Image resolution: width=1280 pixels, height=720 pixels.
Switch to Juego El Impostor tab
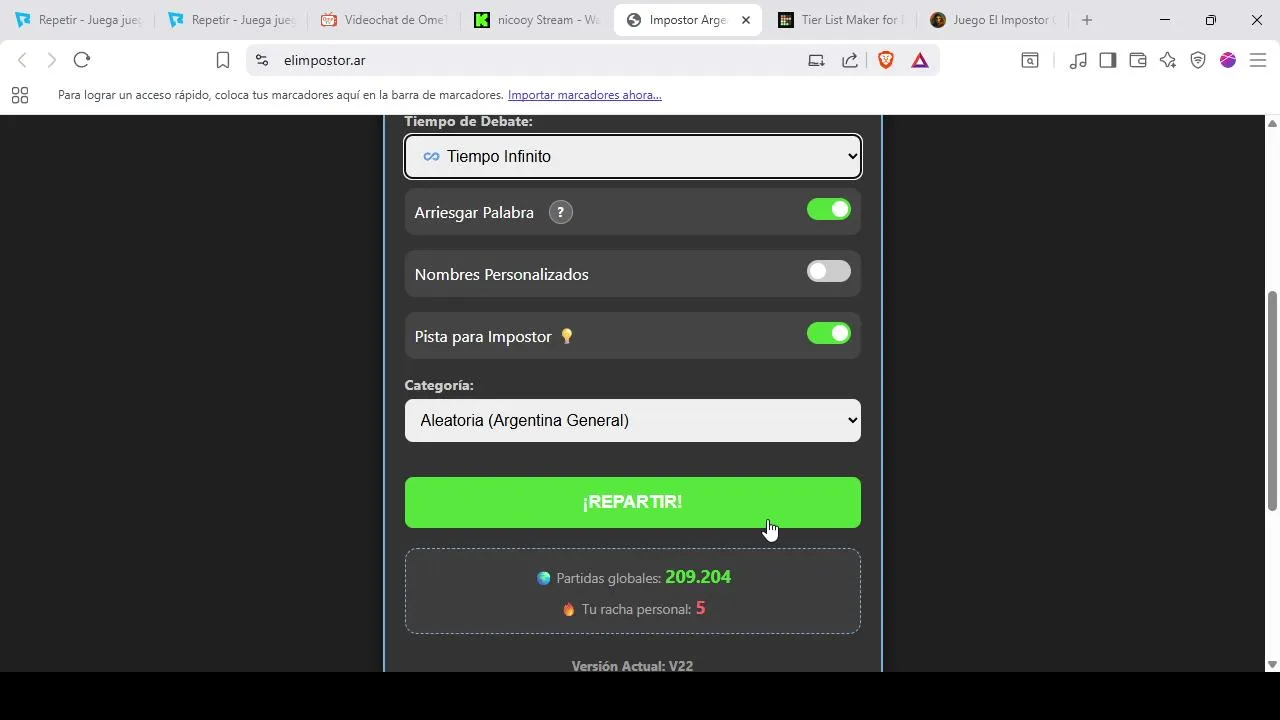pyautogui.click(x=995, y=20)
